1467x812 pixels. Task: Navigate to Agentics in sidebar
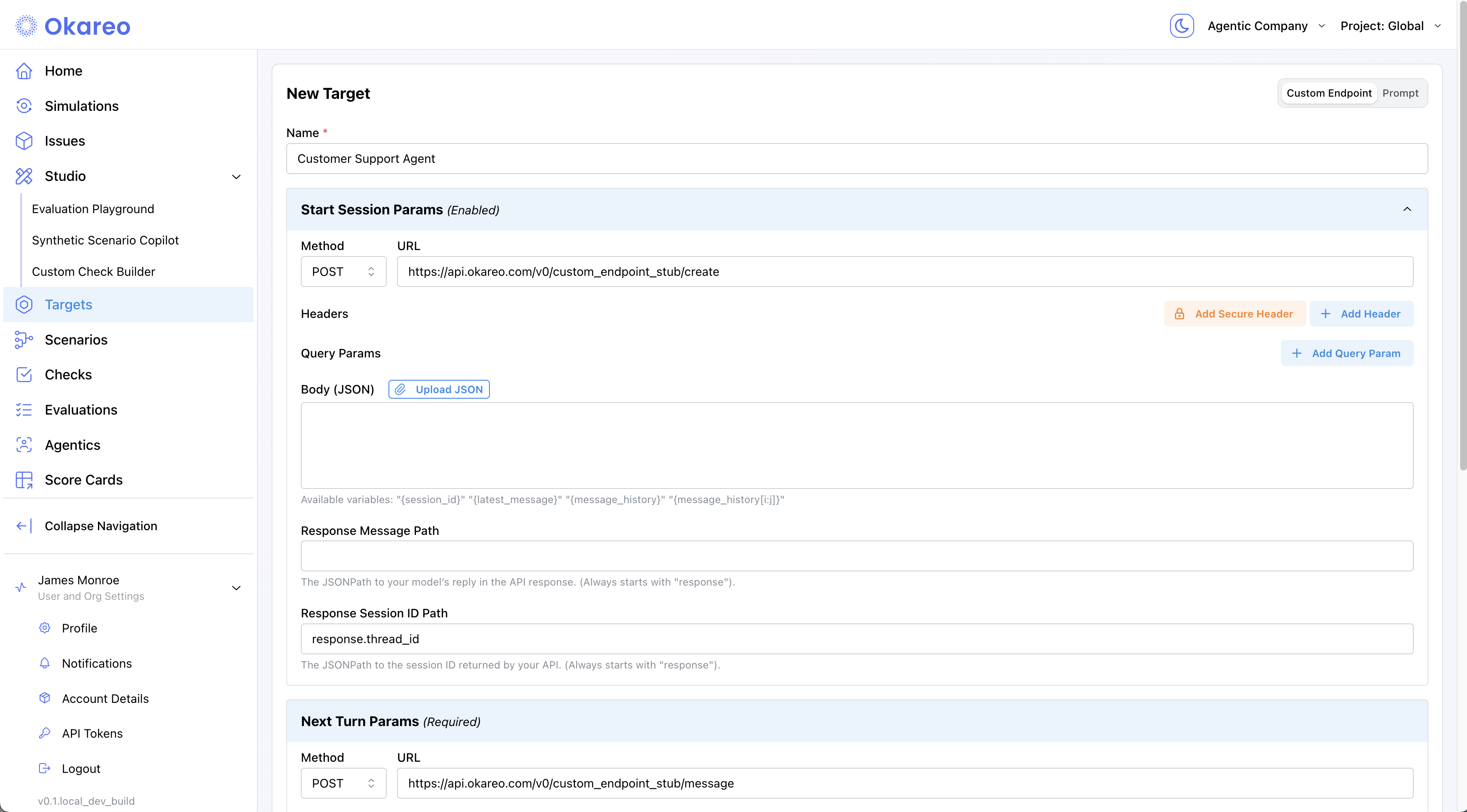coord(72,445)
